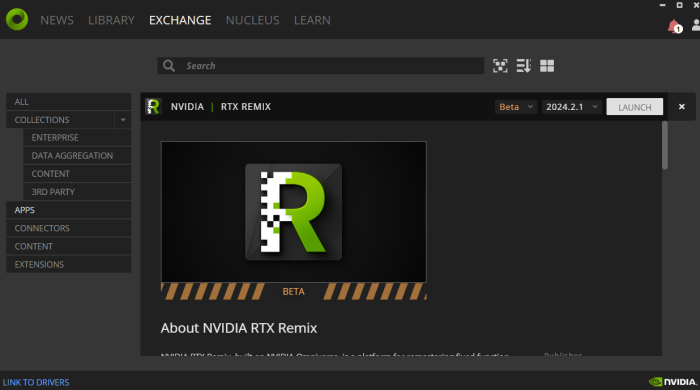Open the Beta release channel dropdown
700x390 pixels.
pyautogui.click(x=516, y=107)
